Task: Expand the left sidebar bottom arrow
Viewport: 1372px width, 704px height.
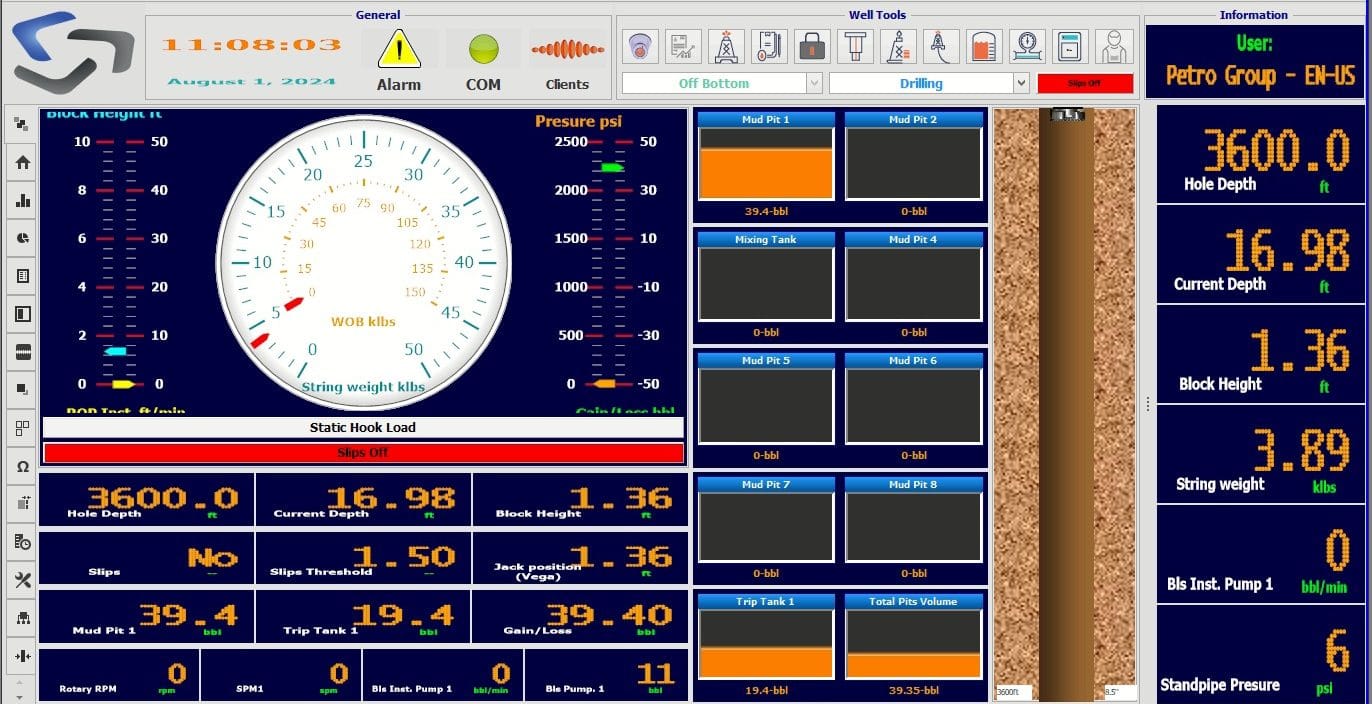Action: click(x=18, y=696)
